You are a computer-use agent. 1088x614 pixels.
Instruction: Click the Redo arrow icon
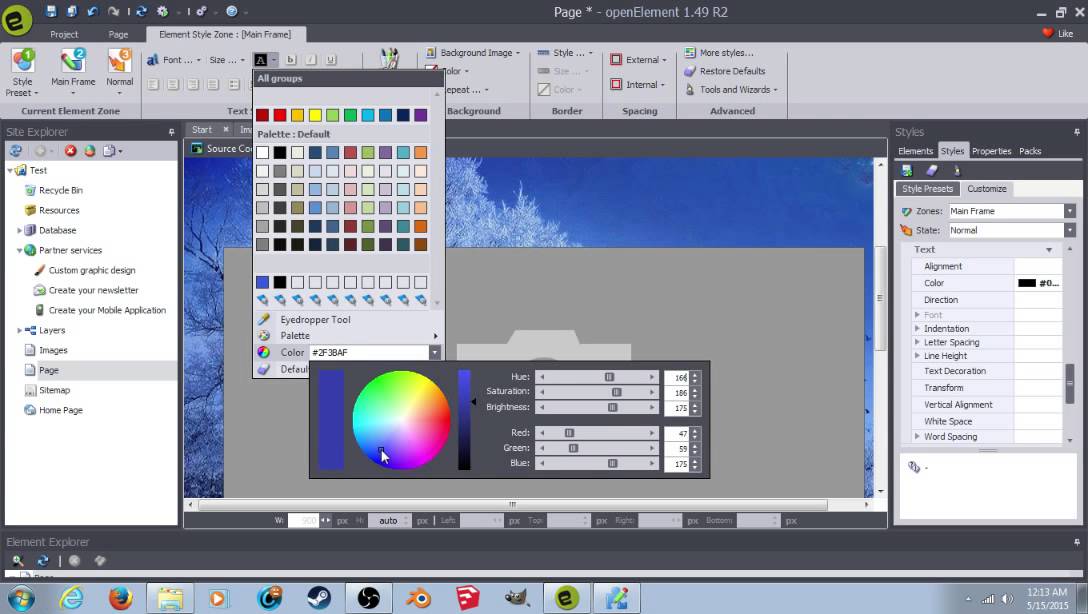(x=113, y=11)
